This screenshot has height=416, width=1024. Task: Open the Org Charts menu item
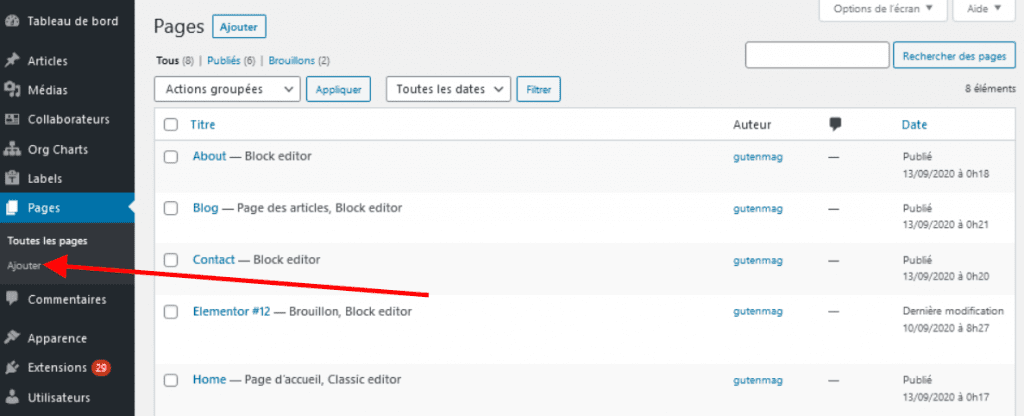[57, 150]
